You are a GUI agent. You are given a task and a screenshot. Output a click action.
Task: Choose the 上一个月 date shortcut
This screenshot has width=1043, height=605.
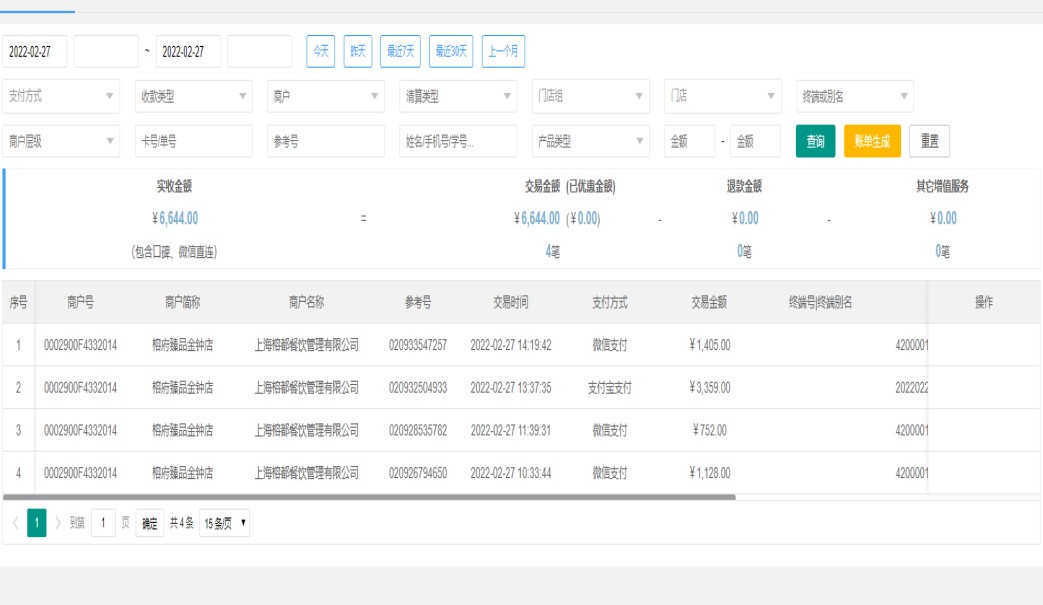click(x=503, y=51)
